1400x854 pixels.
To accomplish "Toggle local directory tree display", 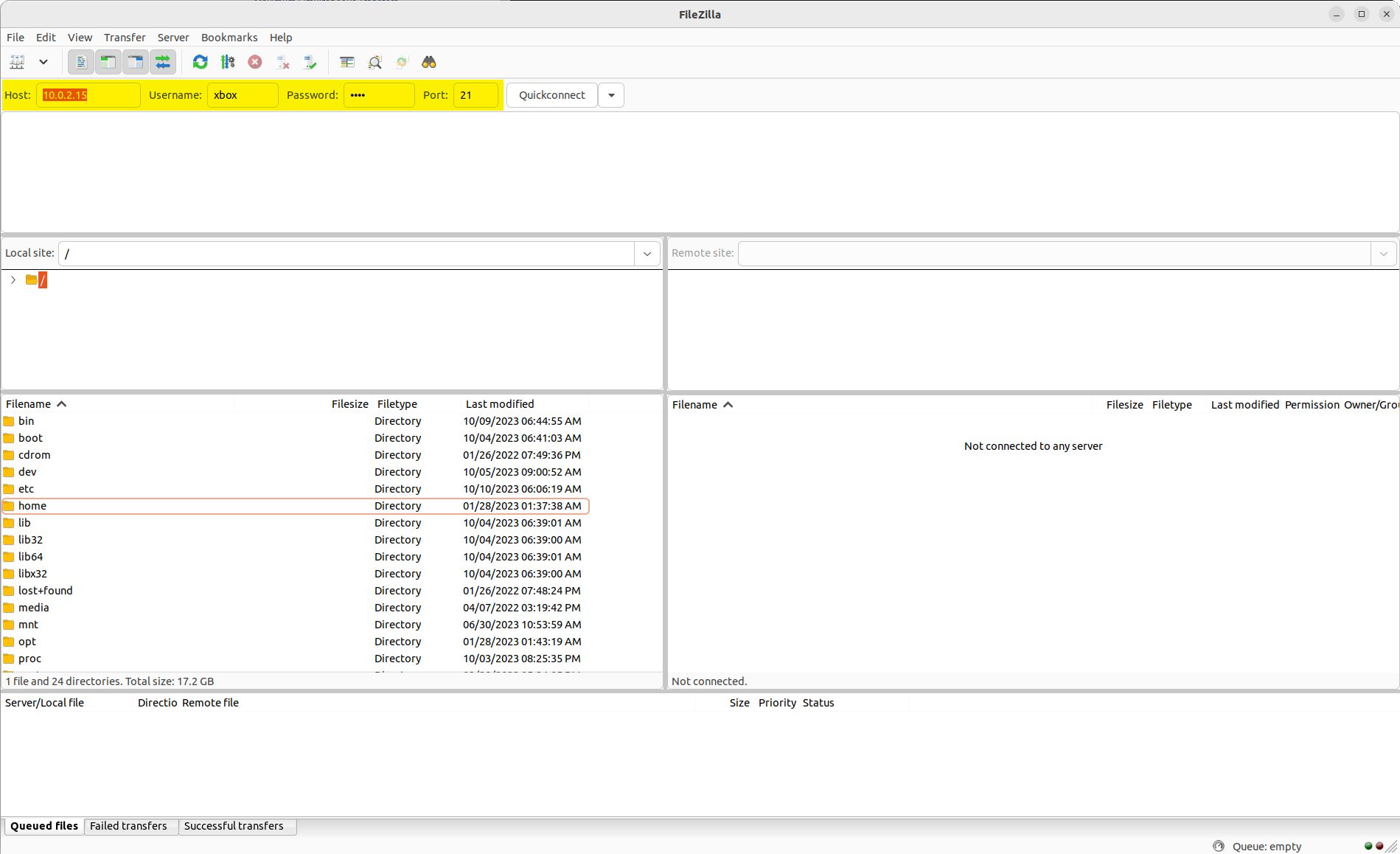I will click(108, 62).
